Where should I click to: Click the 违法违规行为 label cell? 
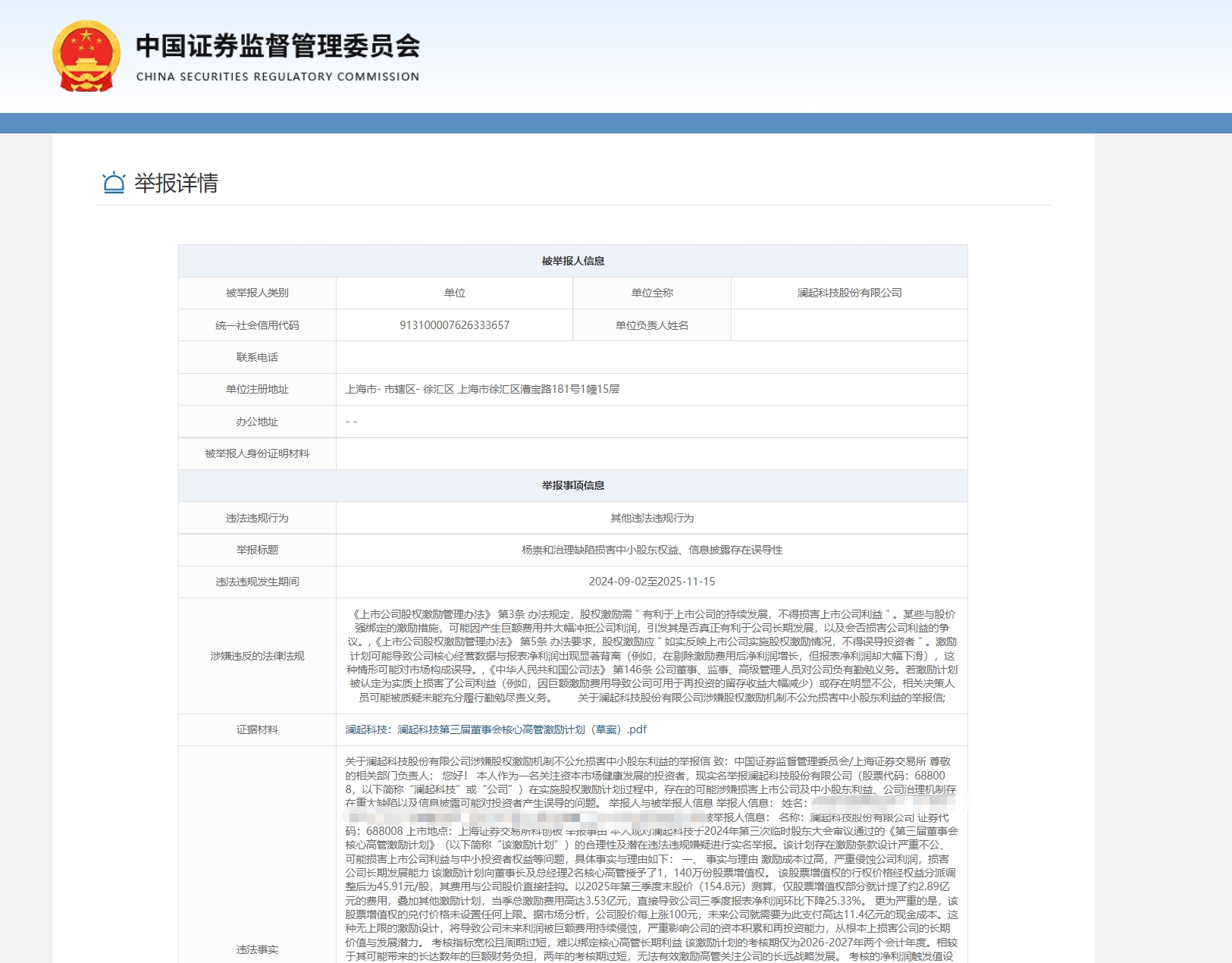(x=257, y=518)
